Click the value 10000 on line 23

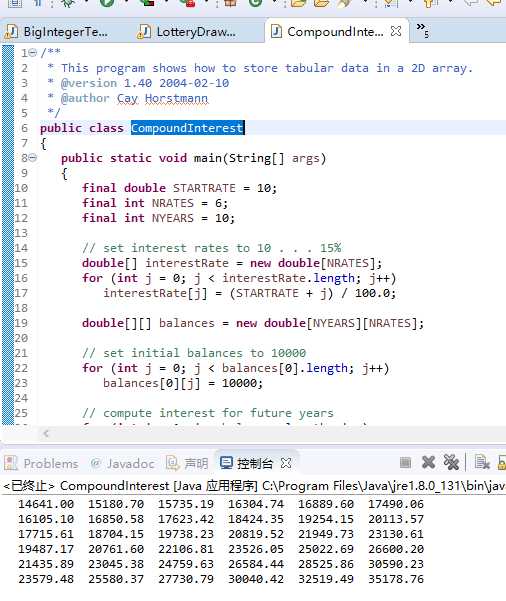tap(239, 383)
